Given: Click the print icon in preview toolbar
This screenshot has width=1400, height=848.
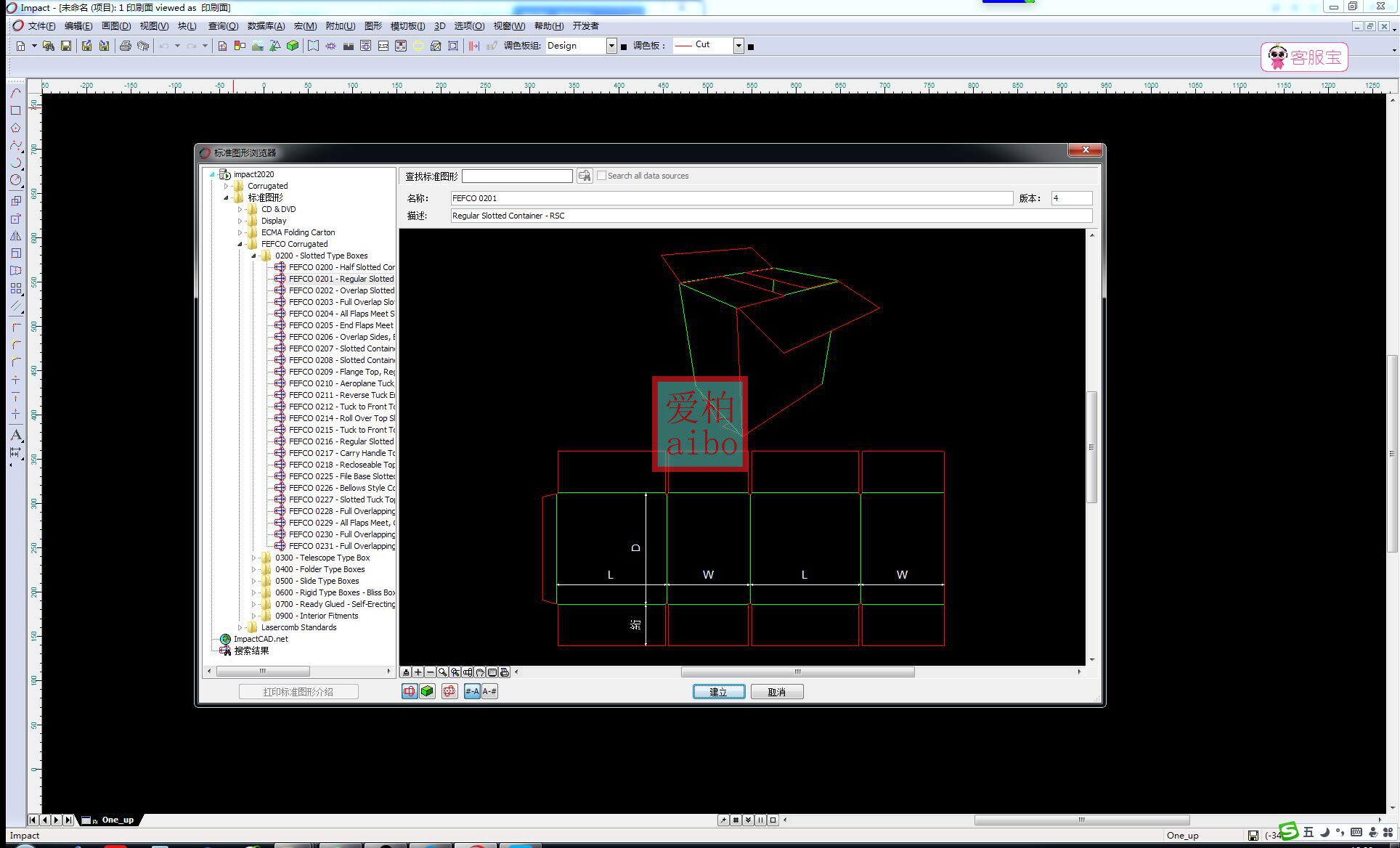Looking at the screenshot, I should (505, 672).
